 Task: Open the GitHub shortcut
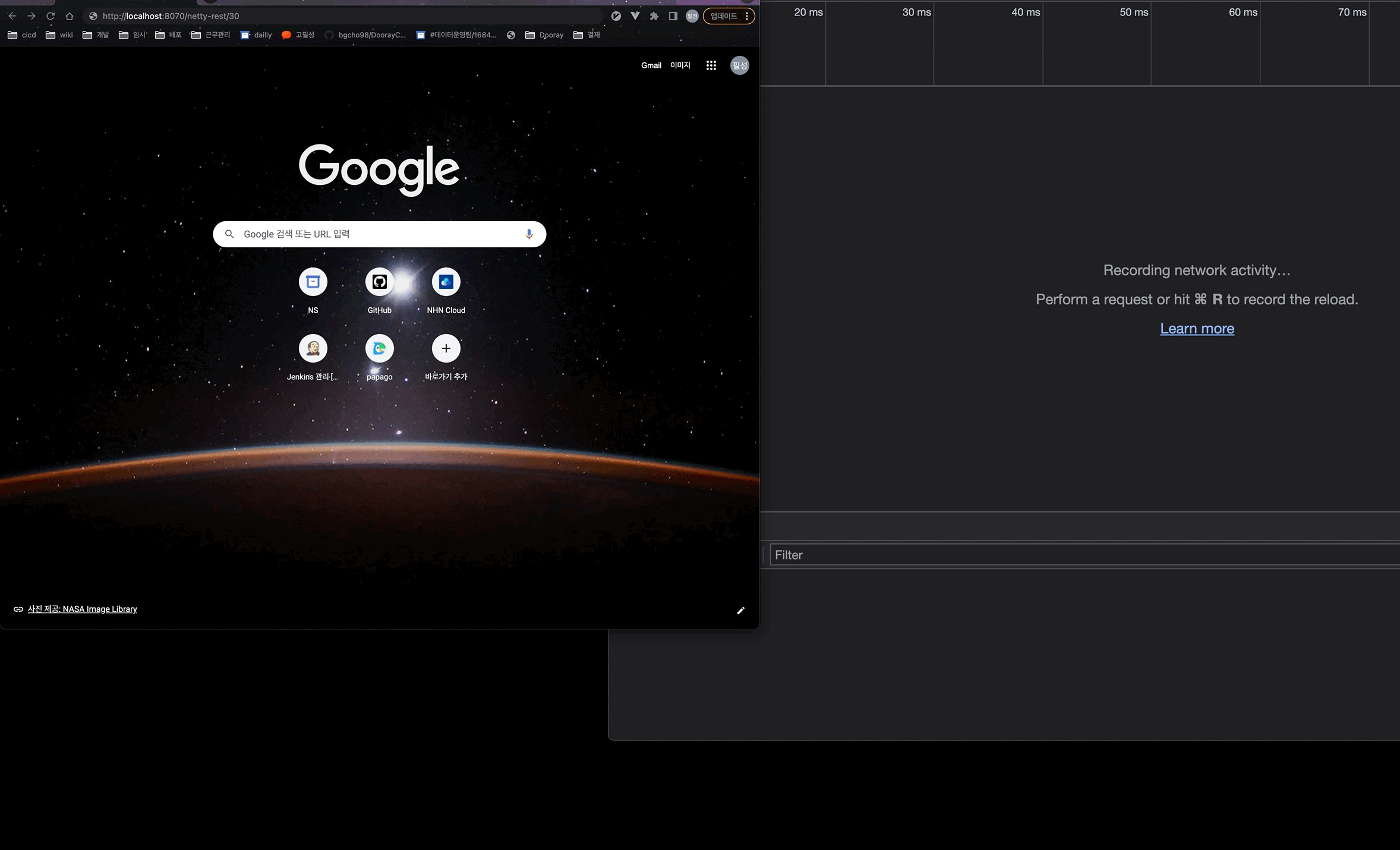click(379, 282)
